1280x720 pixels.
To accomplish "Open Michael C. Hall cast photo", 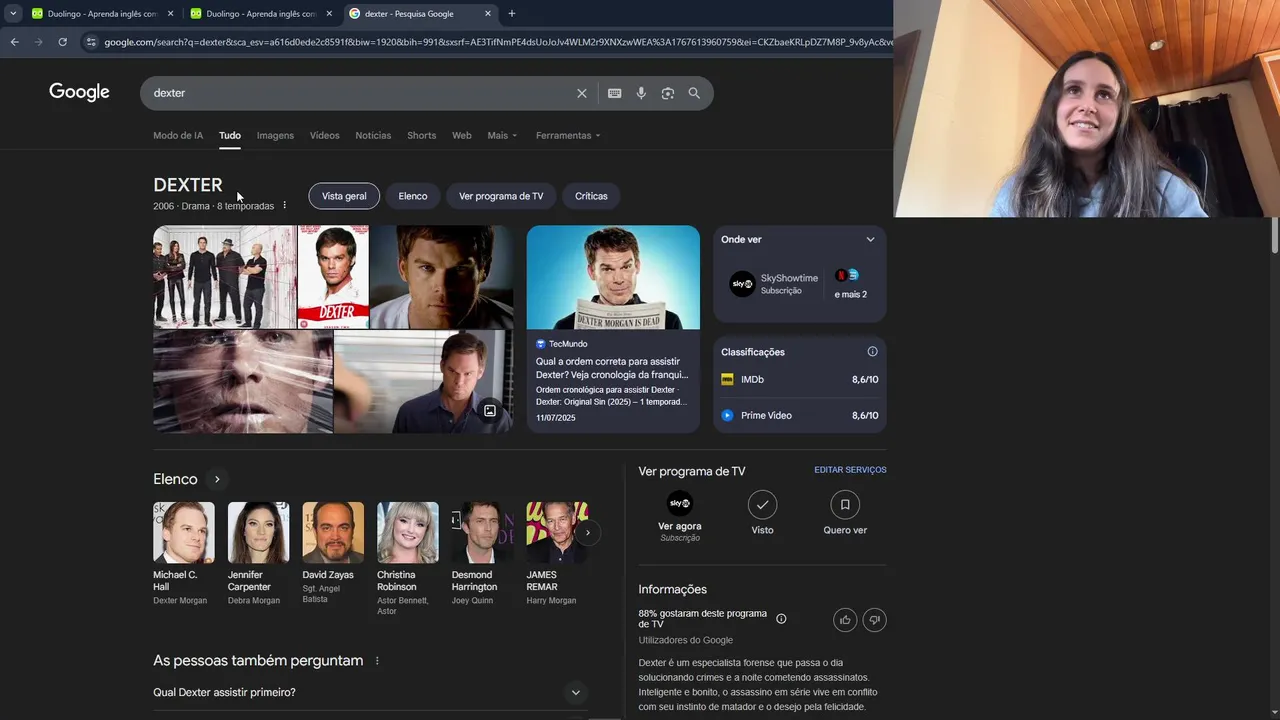I will [183, 532].
